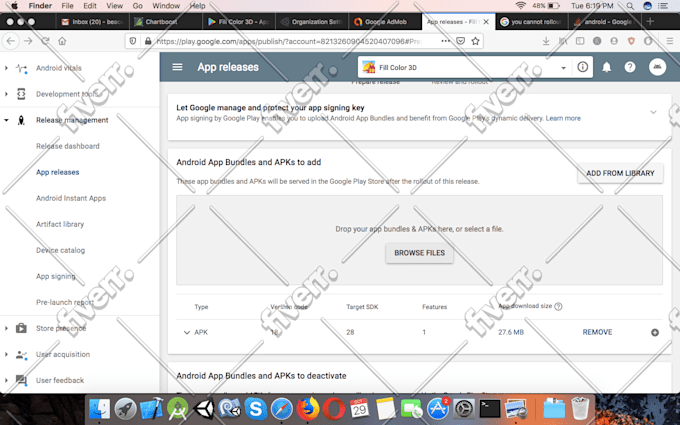680x425 pixels.
Task: Go to Release dashboard in sidebar
Action: (68, 146)
